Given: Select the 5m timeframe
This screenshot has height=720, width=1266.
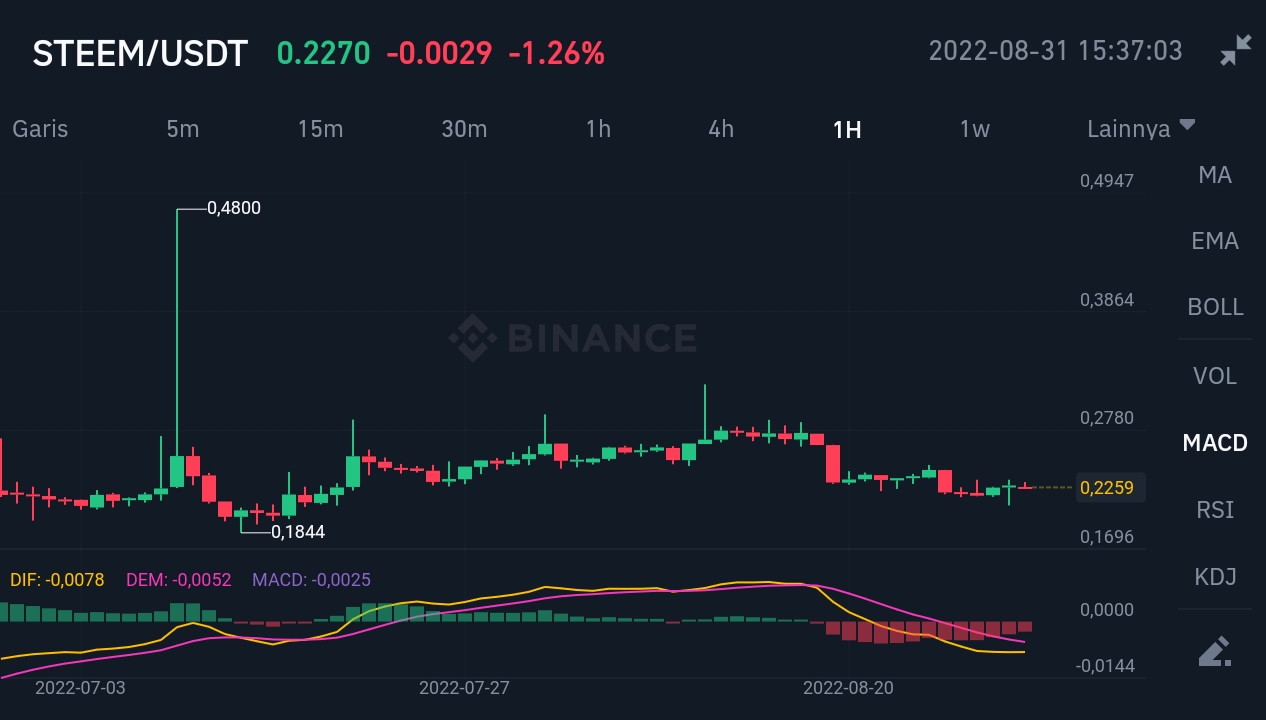Looking at the screenshot, I should 182,129.
